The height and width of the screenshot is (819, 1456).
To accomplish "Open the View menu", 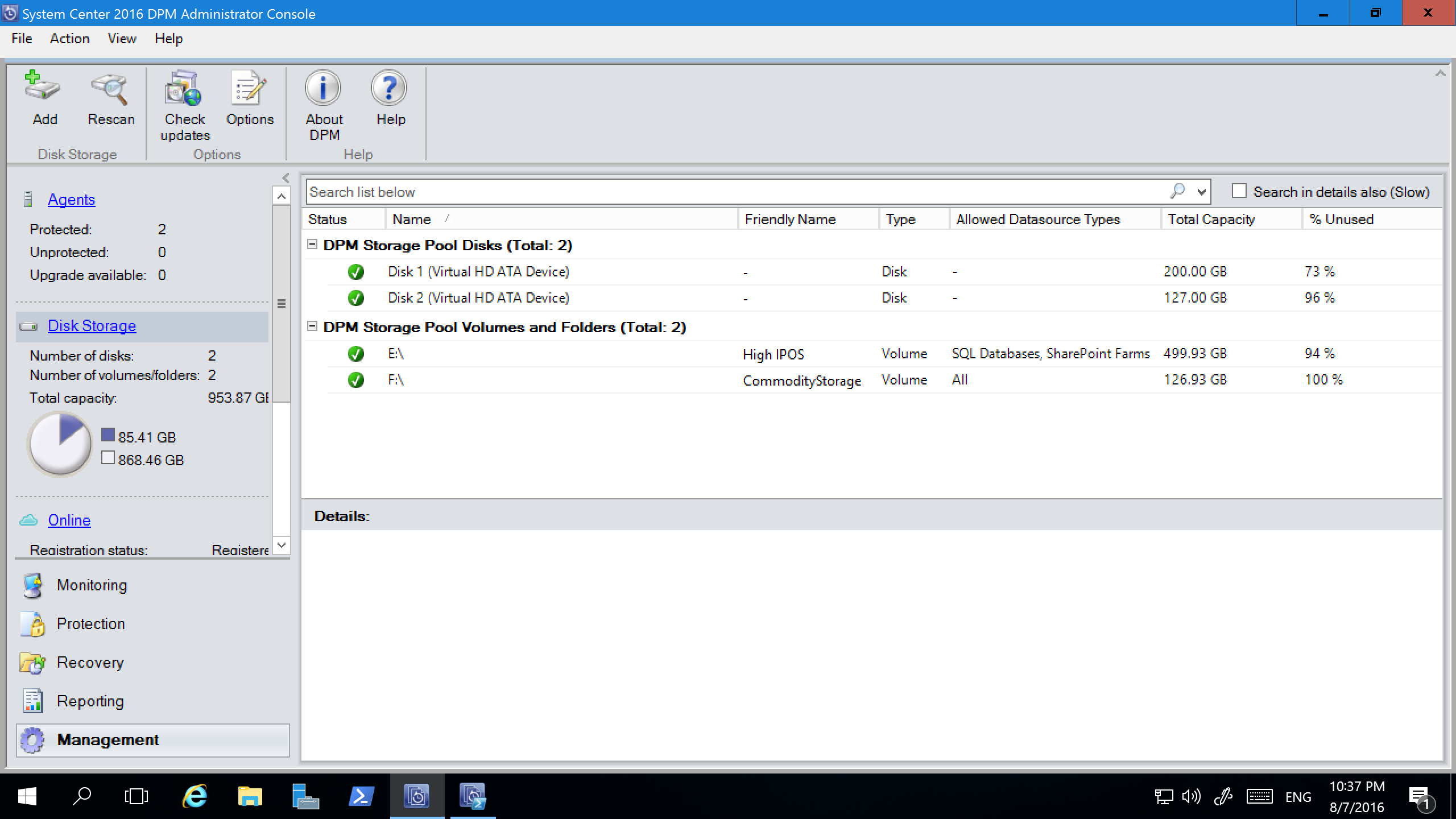I will pos(120,38).
